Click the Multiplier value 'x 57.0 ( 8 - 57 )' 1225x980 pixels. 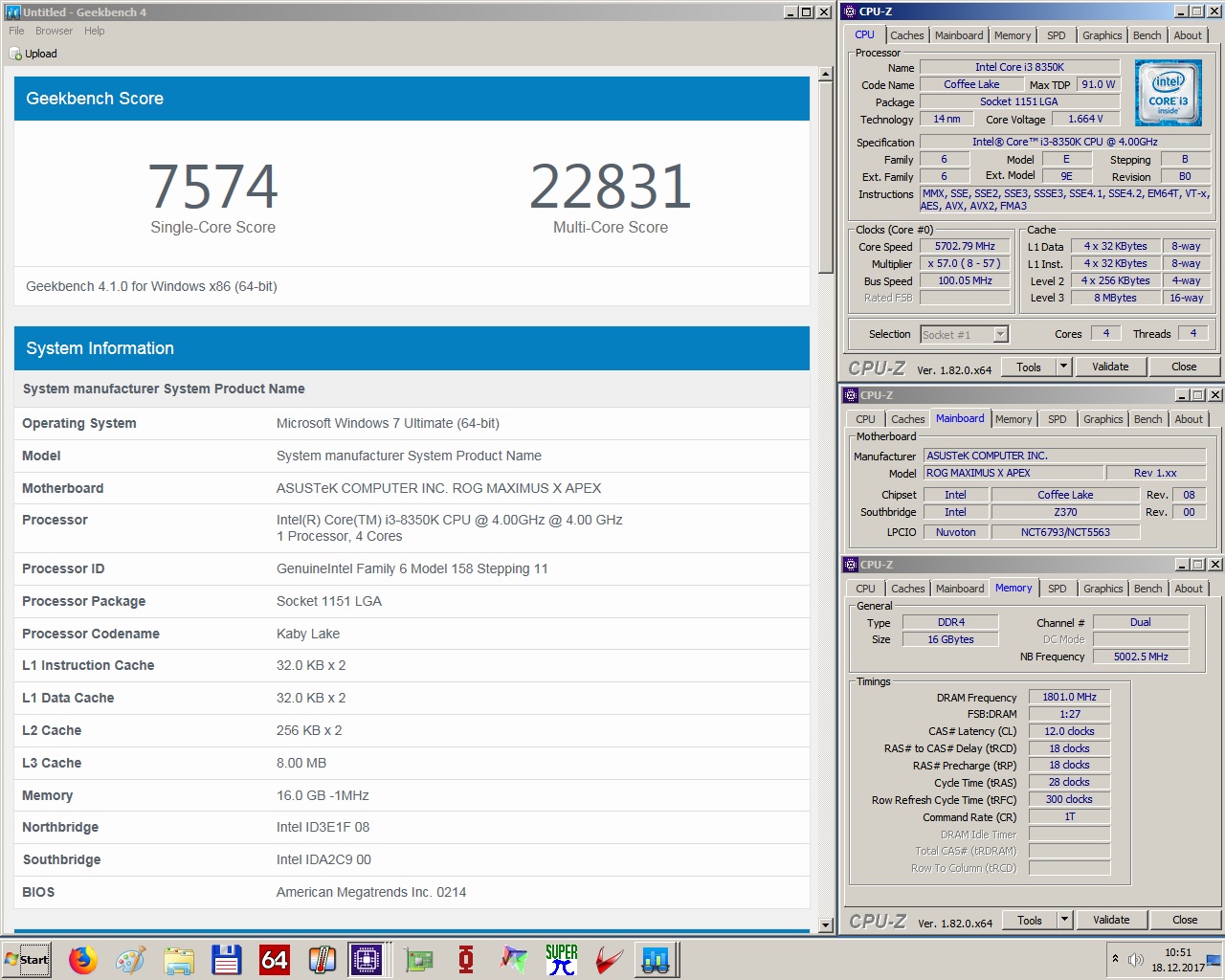coord(965,263)
